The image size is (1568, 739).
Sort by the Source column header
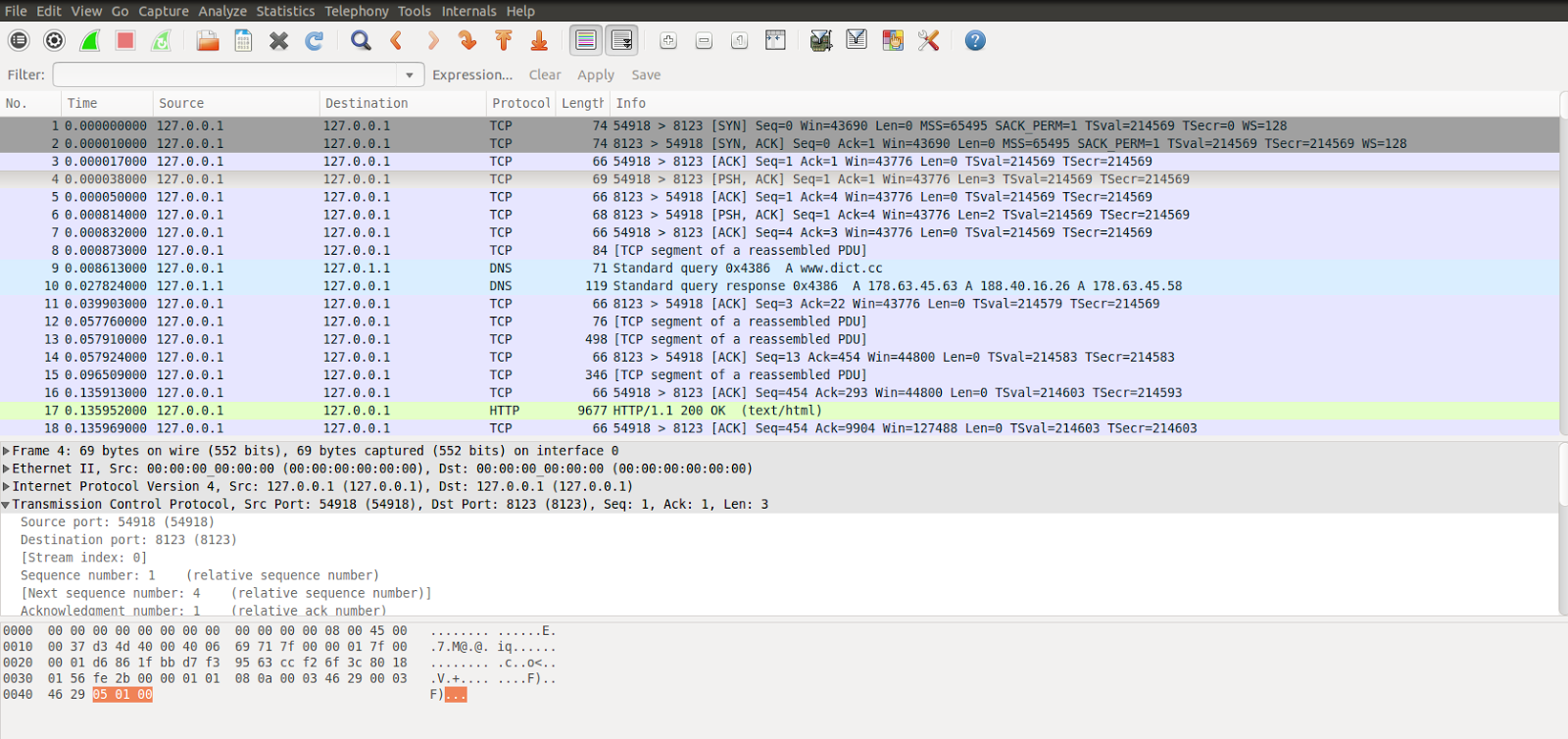237,103
